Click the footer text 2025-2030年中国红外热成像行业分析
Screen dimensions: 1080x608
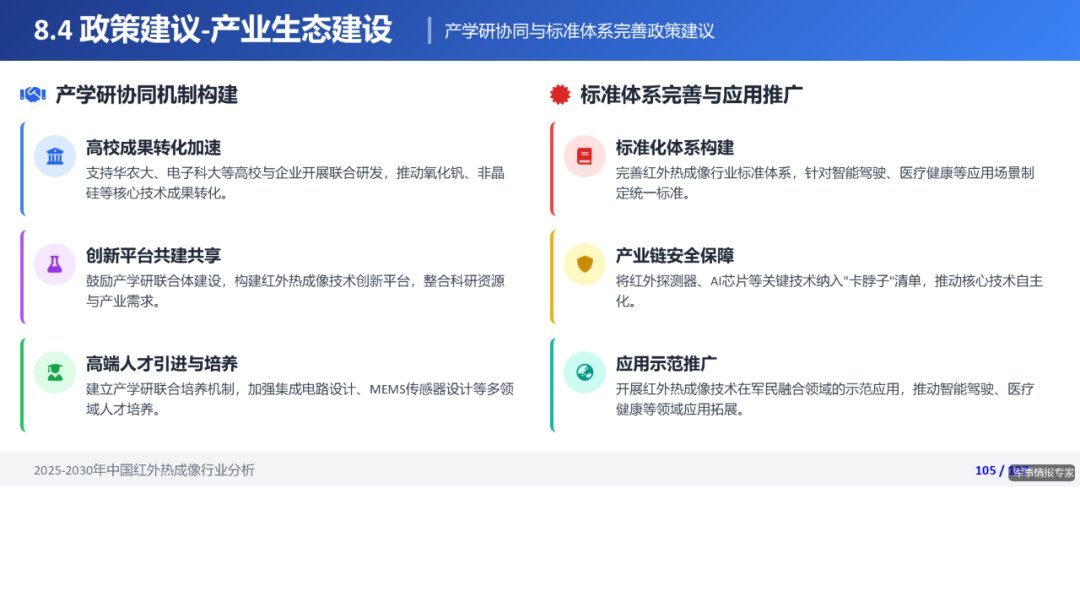pos(144,471)
